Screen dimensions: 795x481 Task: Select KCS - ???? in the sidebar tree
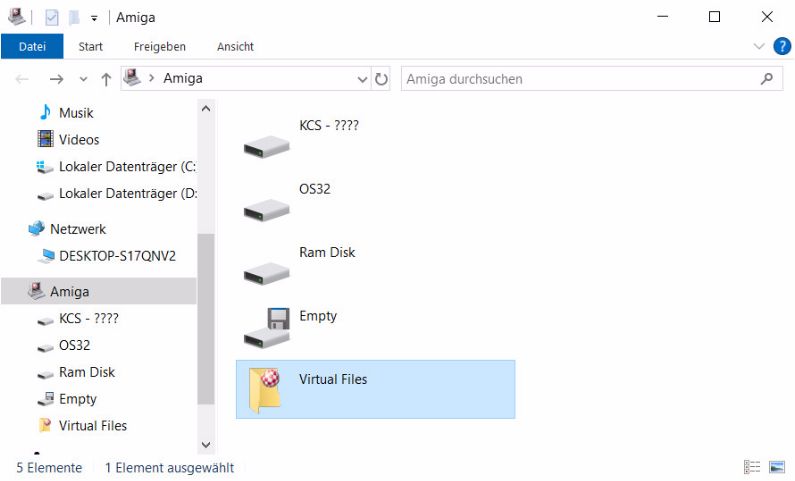tap(89, 318)
